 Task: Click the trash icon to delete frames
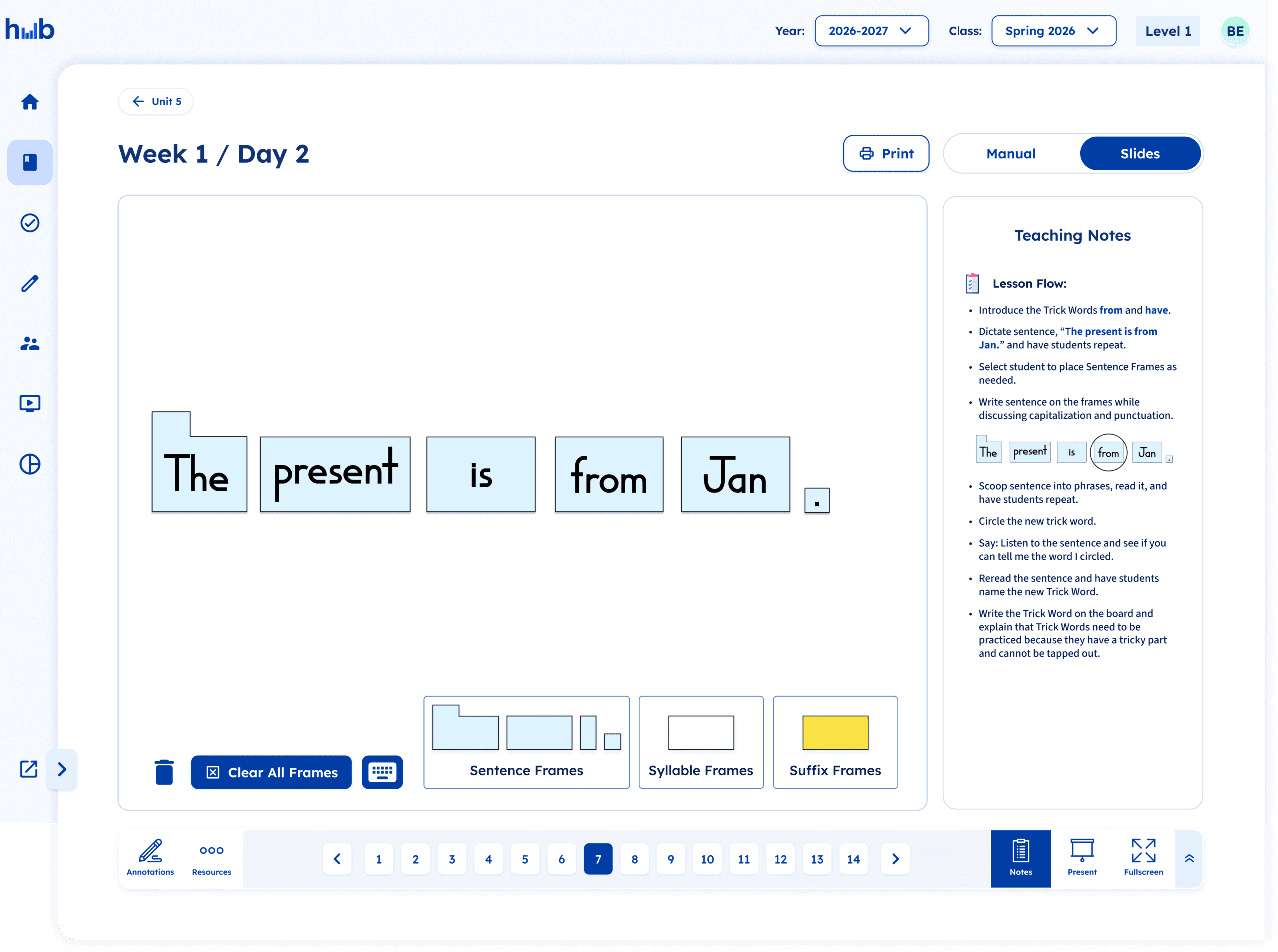(164, 772)
